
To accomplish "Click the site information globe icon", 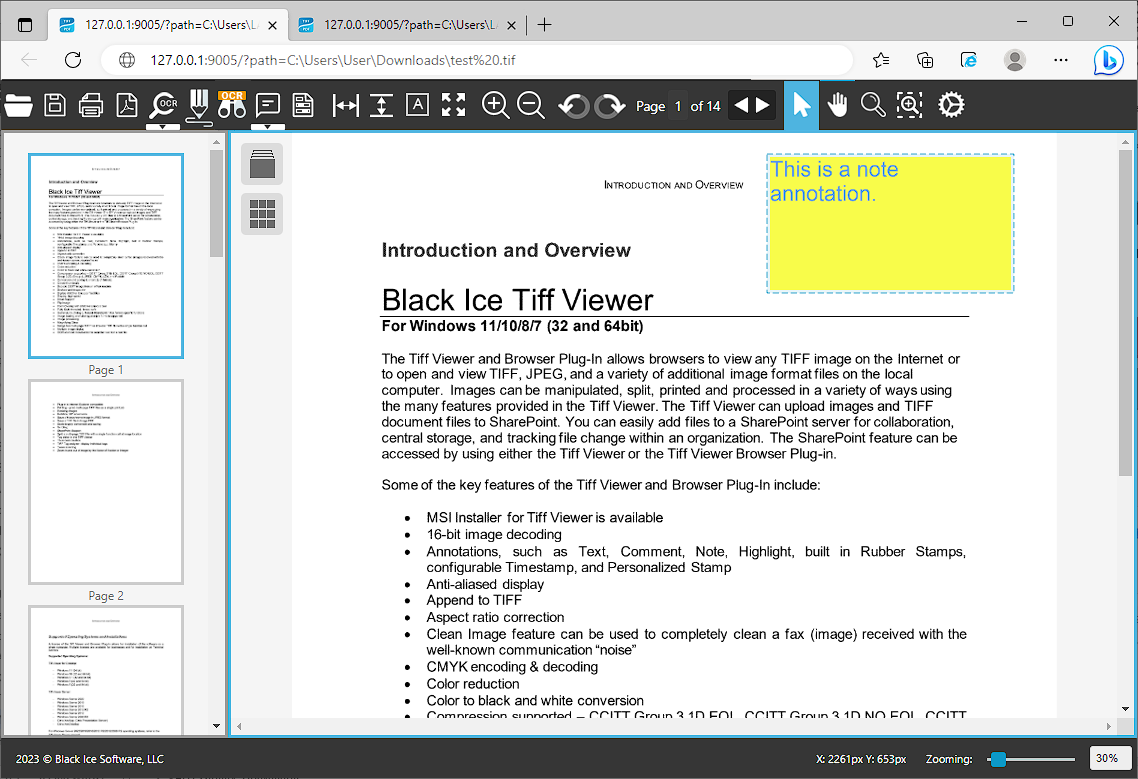I will tap(127, 60).
